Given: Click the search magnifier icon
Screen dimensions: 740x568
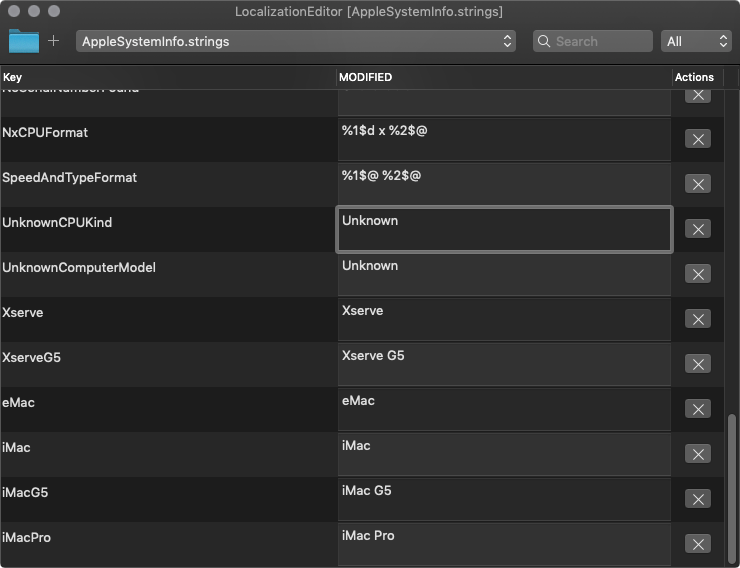Looking at the screenshot, I should (x=544, y=42).
